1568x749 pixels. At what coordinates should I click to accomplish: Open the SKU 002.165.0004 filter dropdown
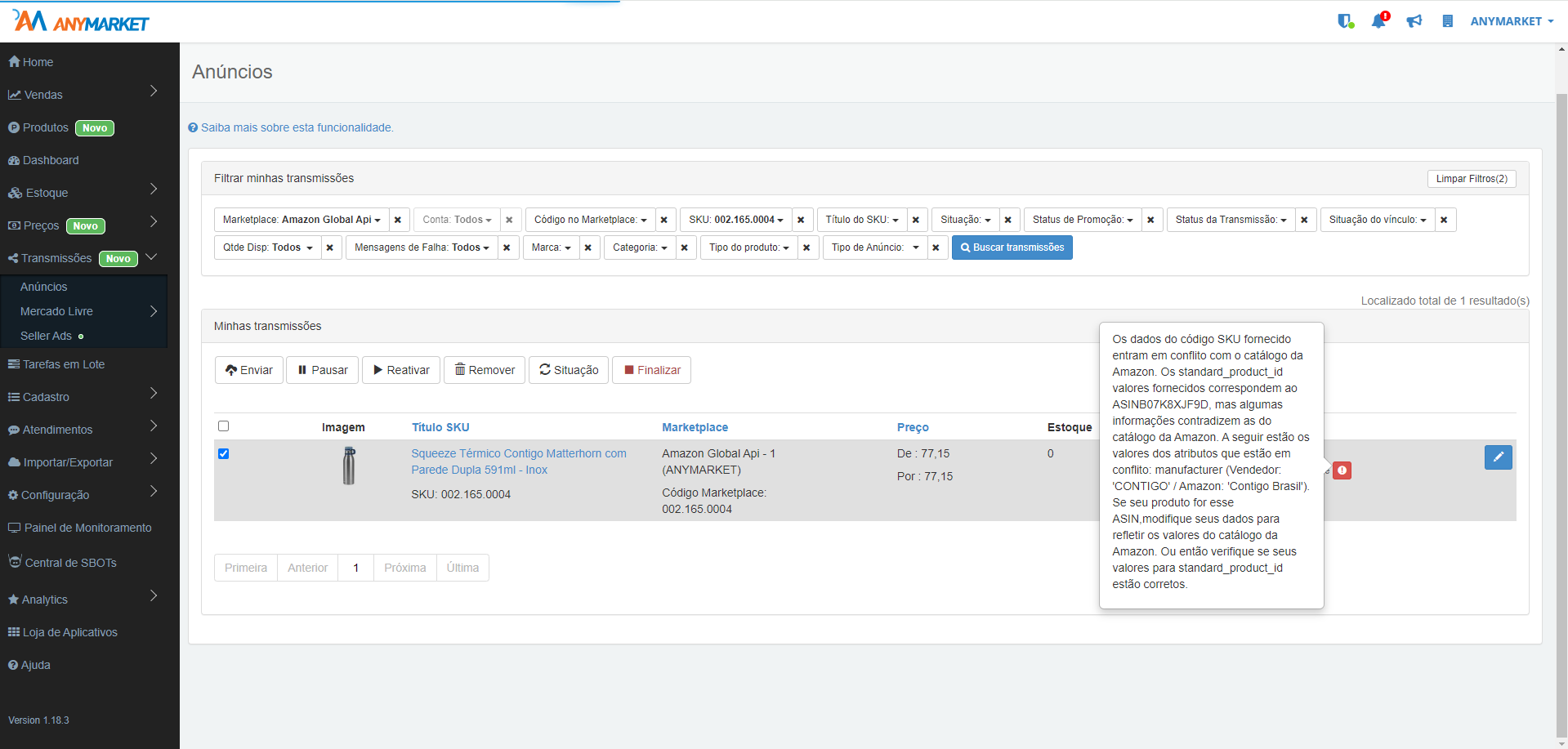(x=735, y=220)
